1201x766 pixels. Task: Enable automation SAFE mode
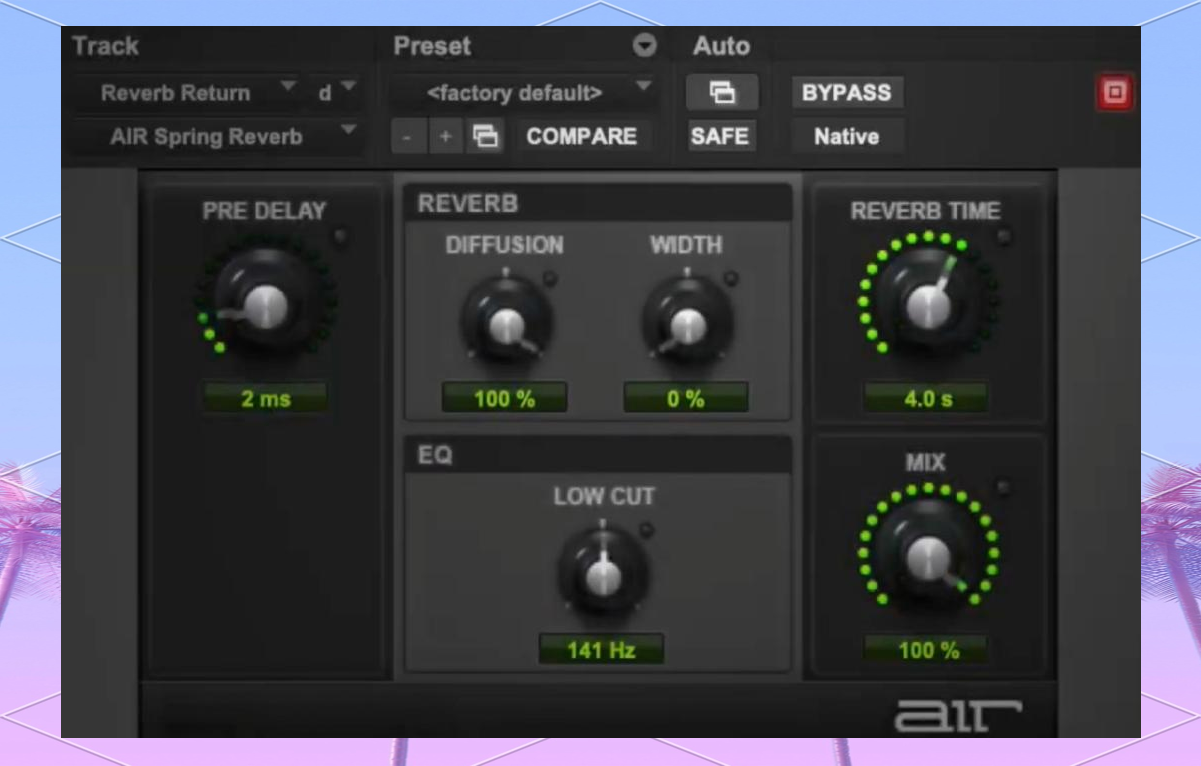point(721,136)
